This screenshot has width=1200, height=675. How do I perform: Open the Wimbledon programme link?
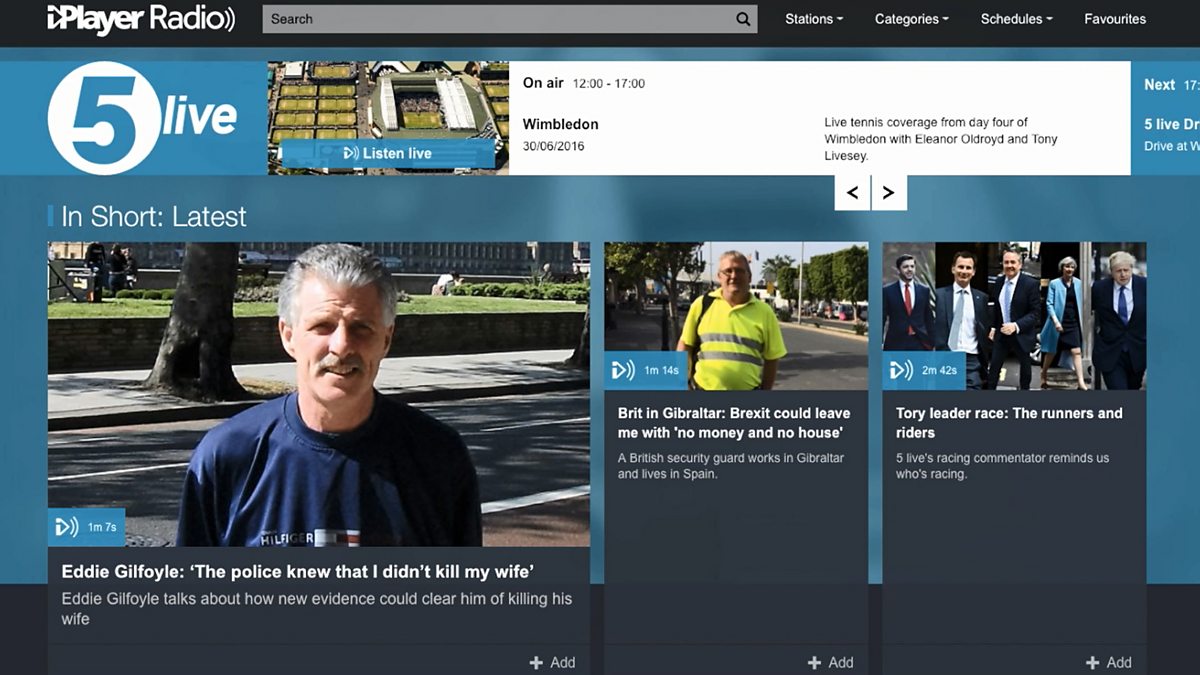[560, 125]
